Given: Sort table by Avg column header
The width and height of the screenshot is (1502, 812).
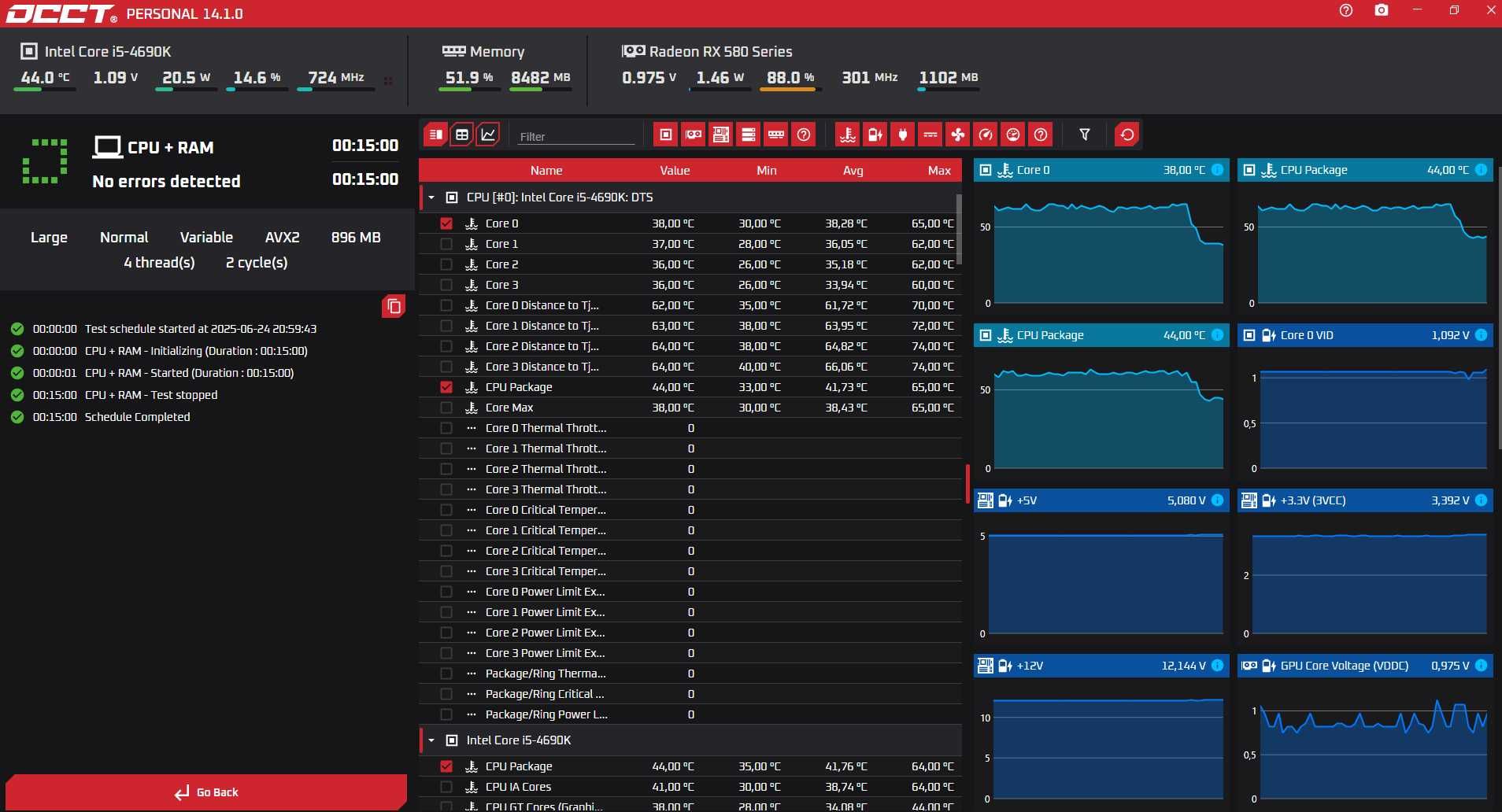Looking at the screenshot, I should coord(853,171).
